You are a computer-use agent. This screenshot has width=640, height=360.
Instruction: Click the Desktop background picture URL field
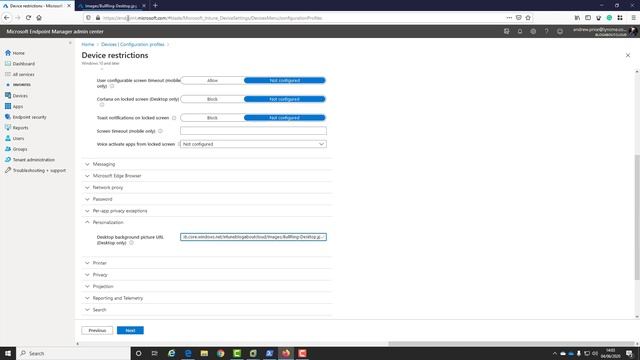point(253,237)
